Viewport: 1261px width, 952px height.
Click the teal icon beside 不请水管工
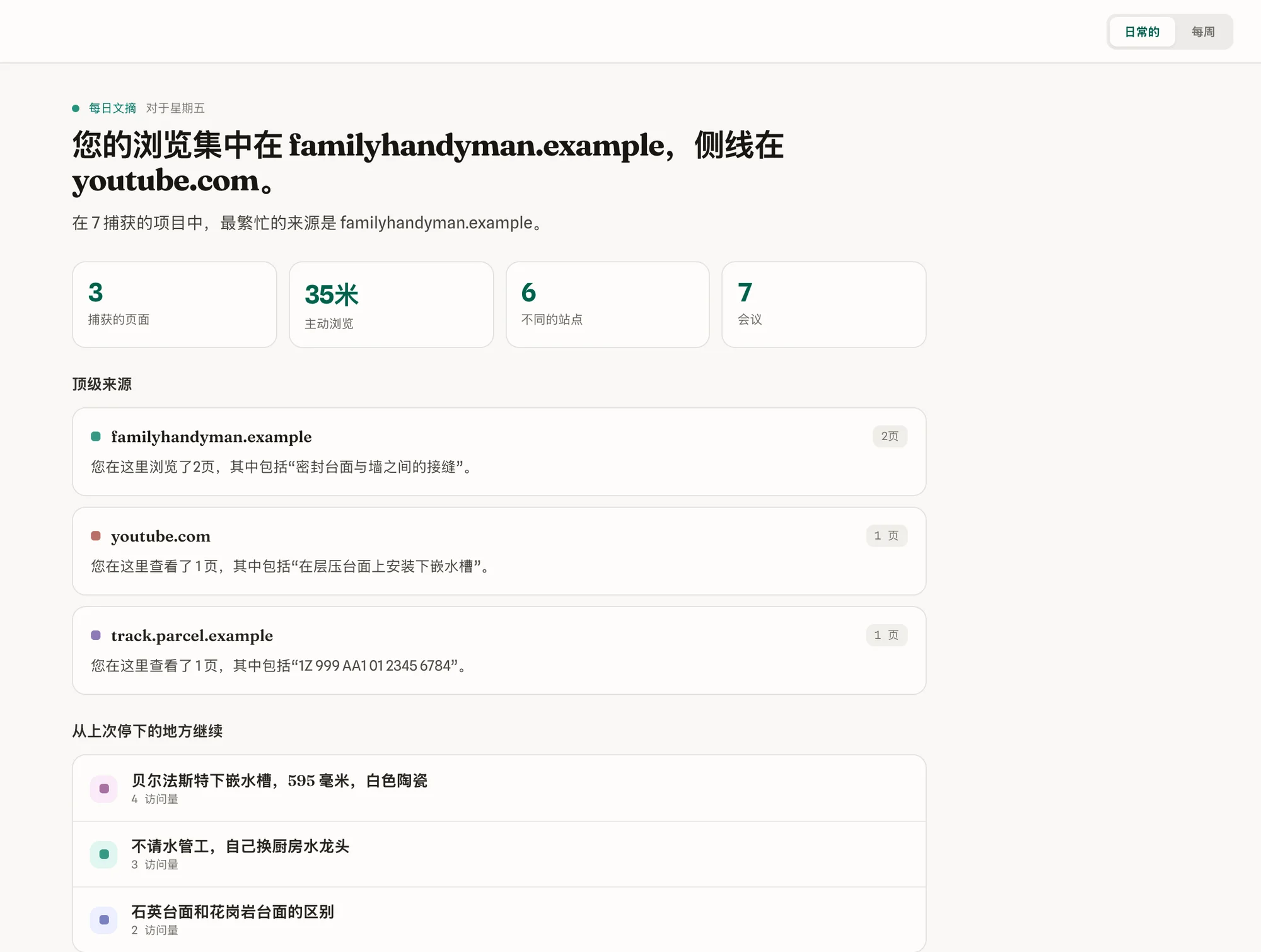click(104, 854)
